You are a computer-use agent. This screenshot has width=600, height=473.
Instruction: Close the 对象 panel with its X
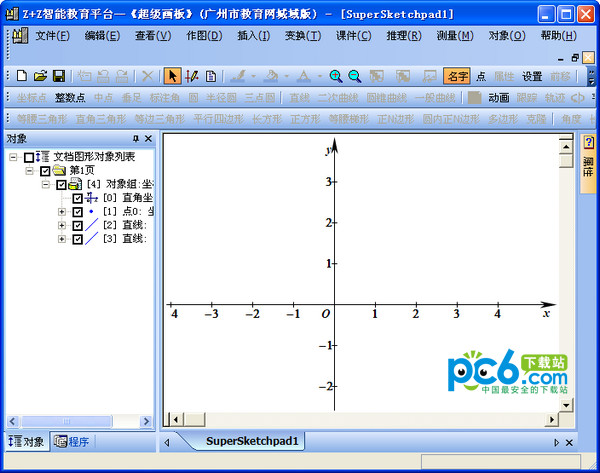click(x=148, y=139)
